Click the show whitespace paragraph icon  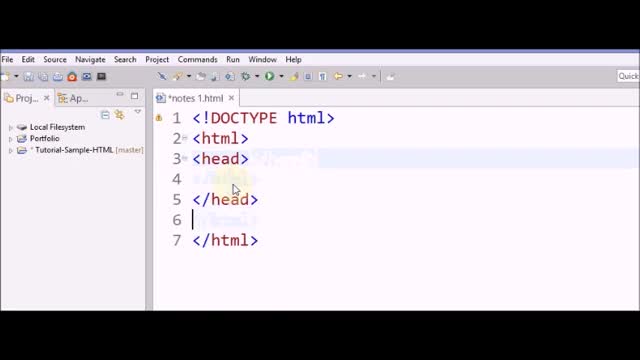322,76
